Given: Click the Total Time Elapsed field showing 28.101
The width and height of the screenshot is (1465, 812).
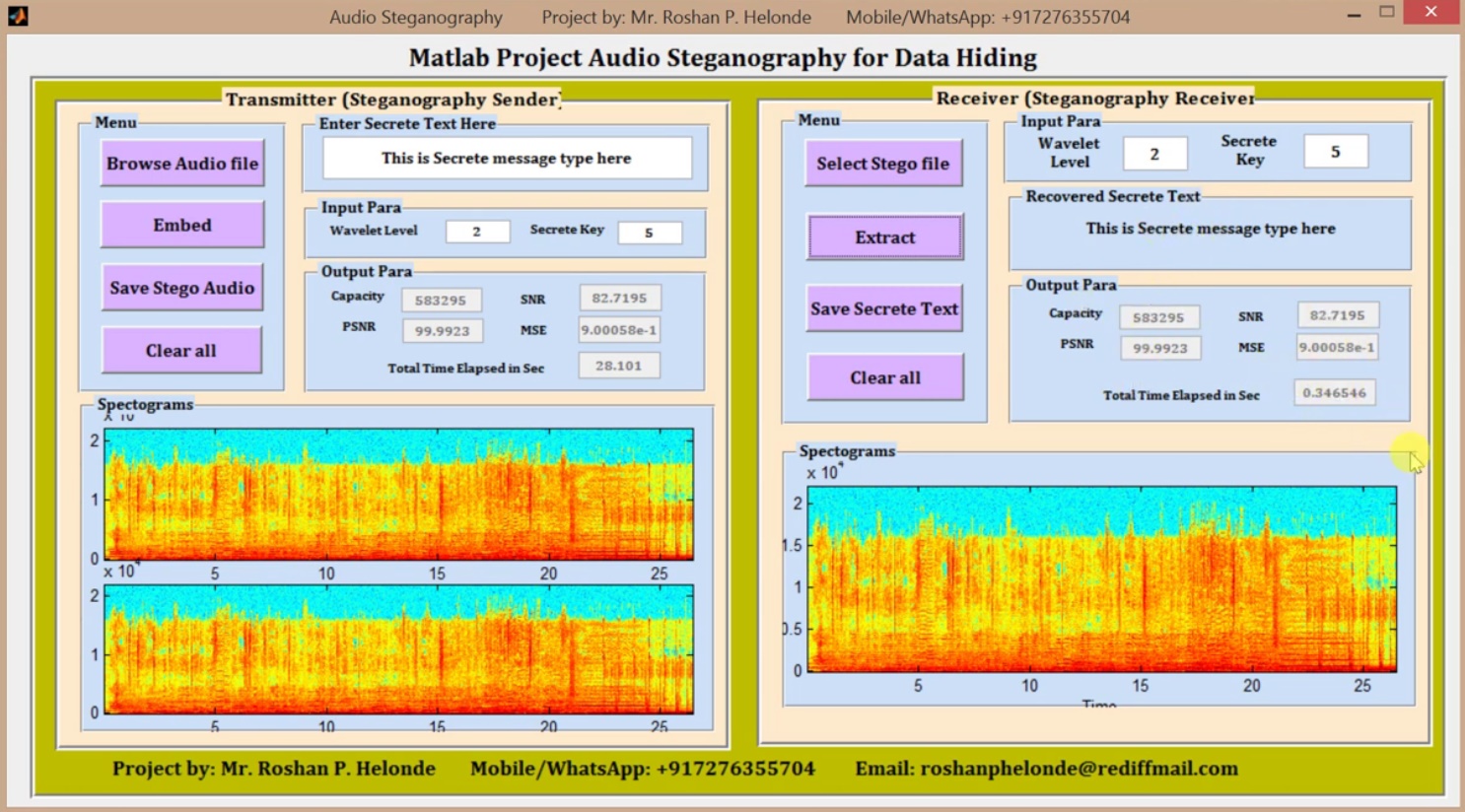Looking at the screenshot, I should (618, 365).
